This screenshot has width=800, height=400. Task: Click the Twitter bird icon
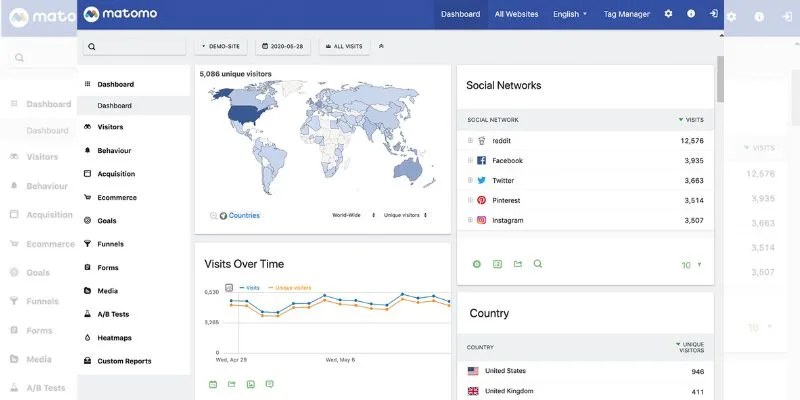click(x=481, y=181)
